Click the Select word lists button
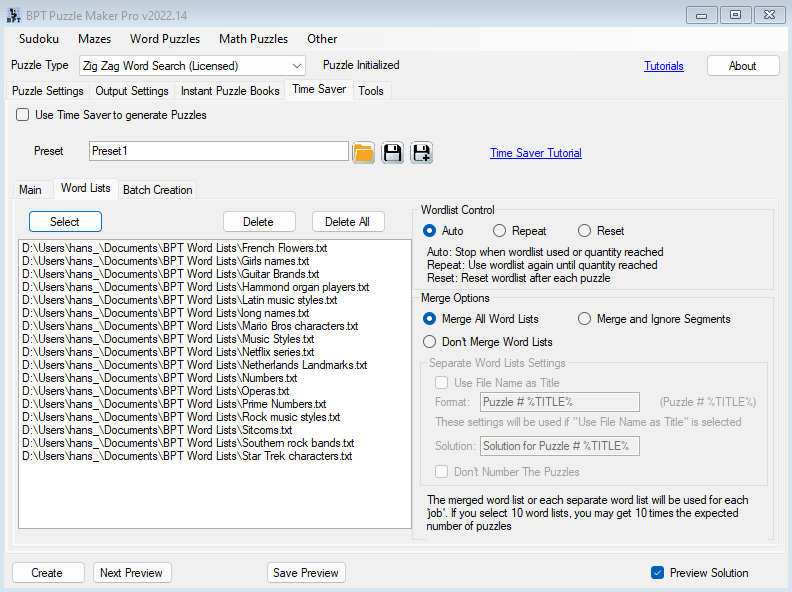The width and height of the screenshot is (792, 592). (65, 222)
